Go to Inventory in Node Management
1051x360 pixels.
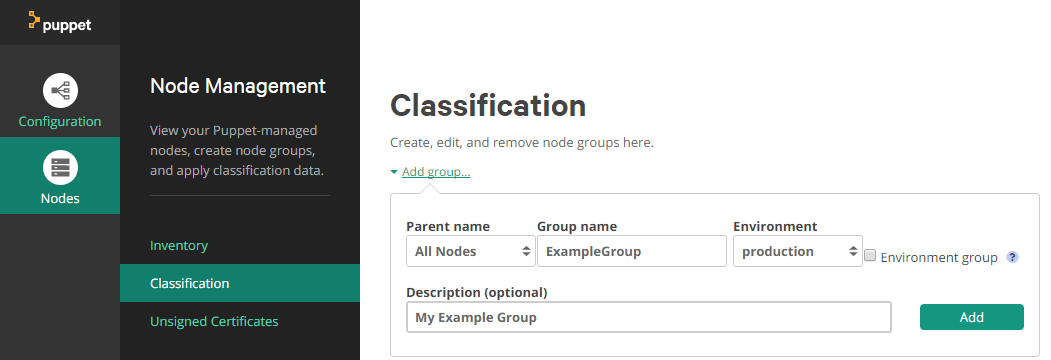[179, 245]
